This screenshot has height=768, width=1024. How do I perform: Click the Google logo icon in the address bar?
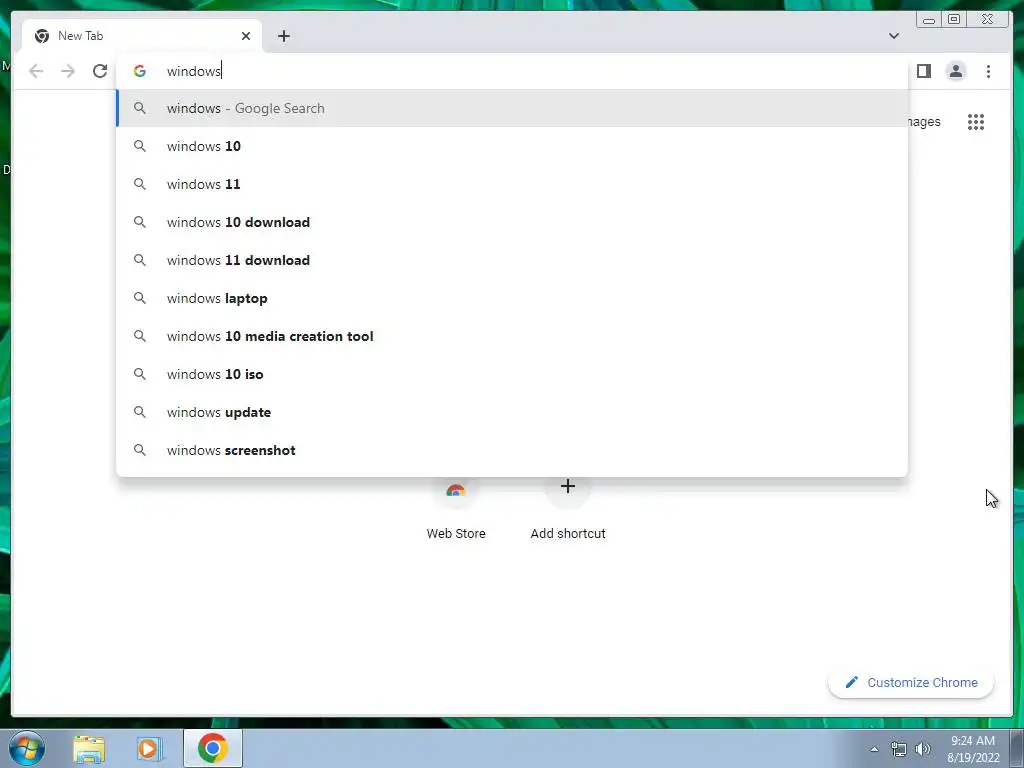tap(140, 71)
